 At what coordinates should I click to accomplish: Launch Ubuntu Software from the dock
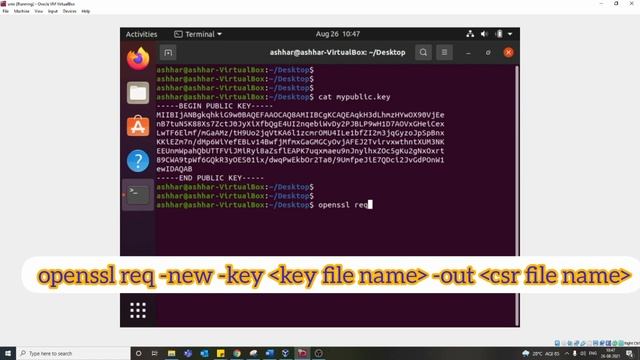click(138, 126)
